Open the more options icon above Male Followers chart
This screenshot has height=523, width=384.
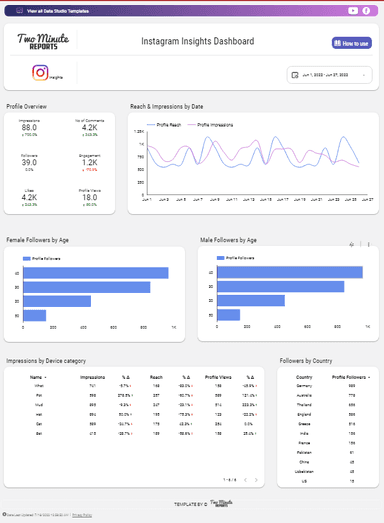pyautogui.click(x=368, y=244)
